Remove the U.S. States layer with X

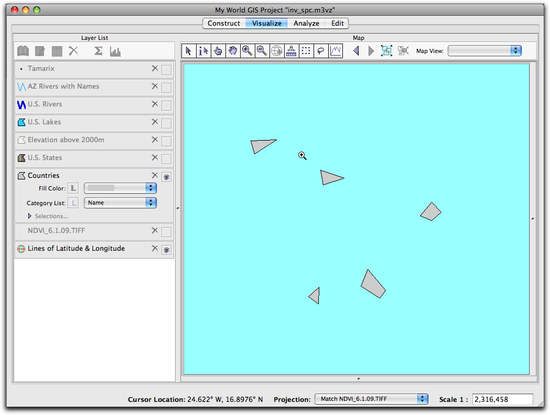pos(155,158)
